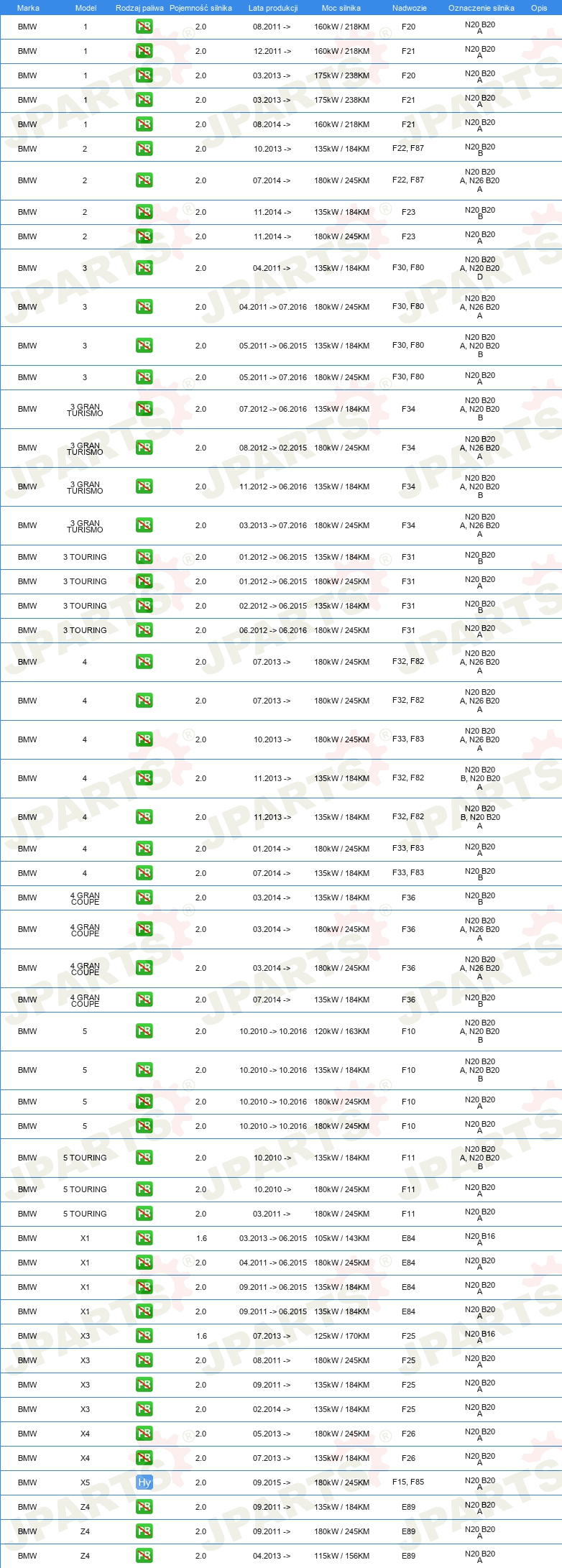This screenshot has height=1568, width=562.
Task: Click petrol icon in 4 Gran Coupe row dated 07.2014
Action: pyautogui.click(x=144, y=1000)
